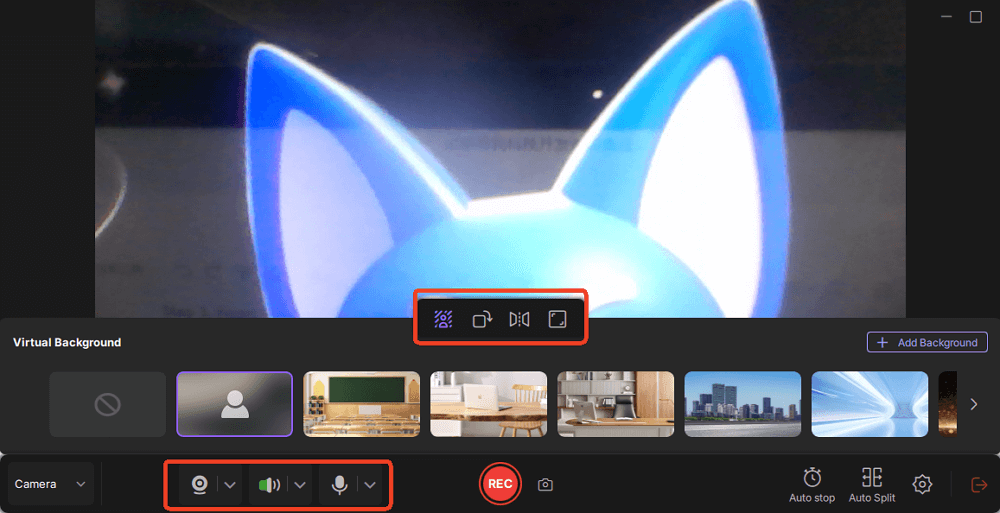Click the fullscreen preview icon

tap(557, 319)
